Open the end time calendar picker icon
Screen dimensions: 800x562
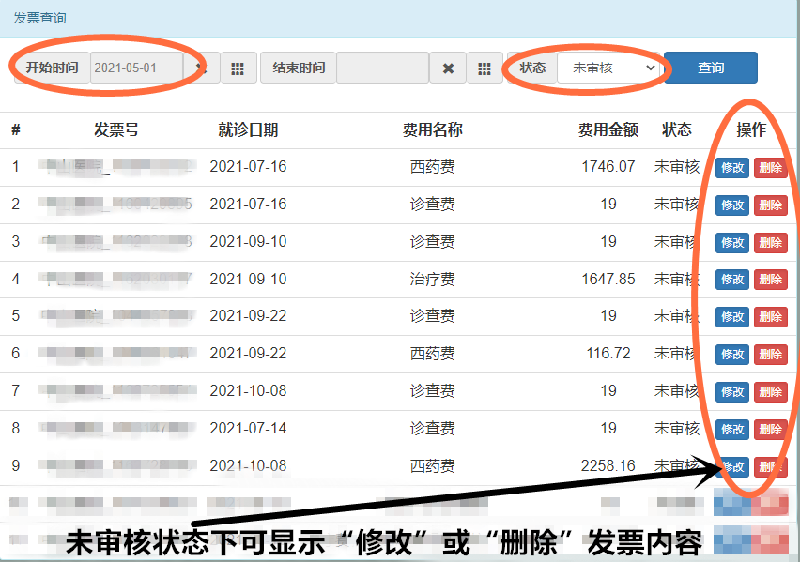point(484,68)
